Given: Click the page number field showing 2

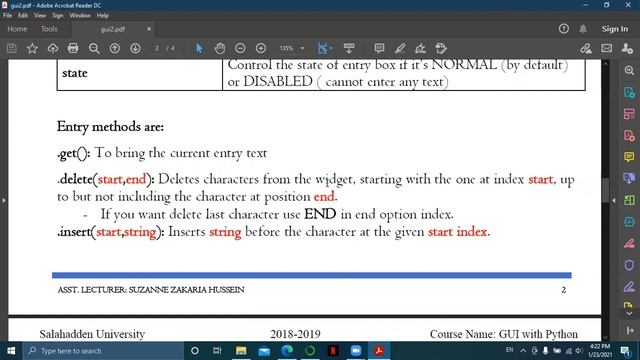Looking at the screenshot, I should click(157, 48).
